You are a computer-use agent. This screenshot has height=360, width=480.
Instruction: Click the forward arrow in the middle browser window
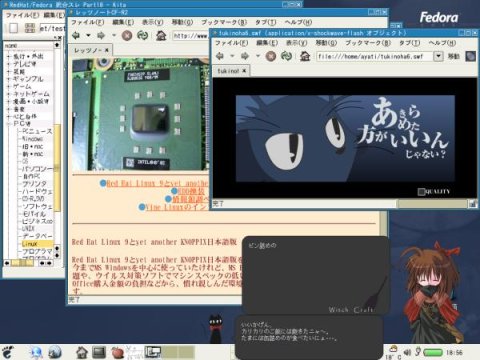pos(101,35)
